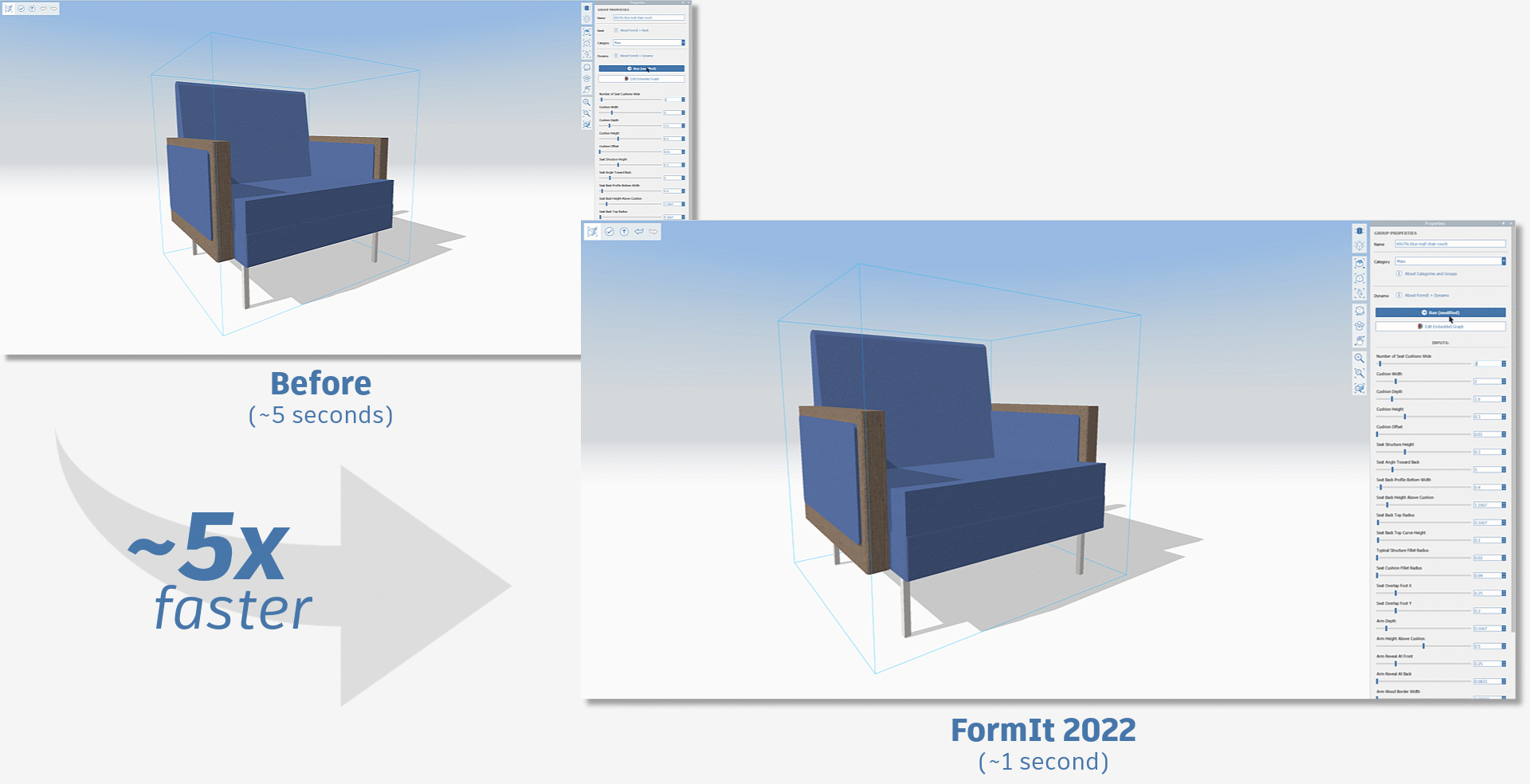
Task: Click the 'Seat Overlap Foot Y' label
Action: pyautogui.click(x=1394, y=603)
